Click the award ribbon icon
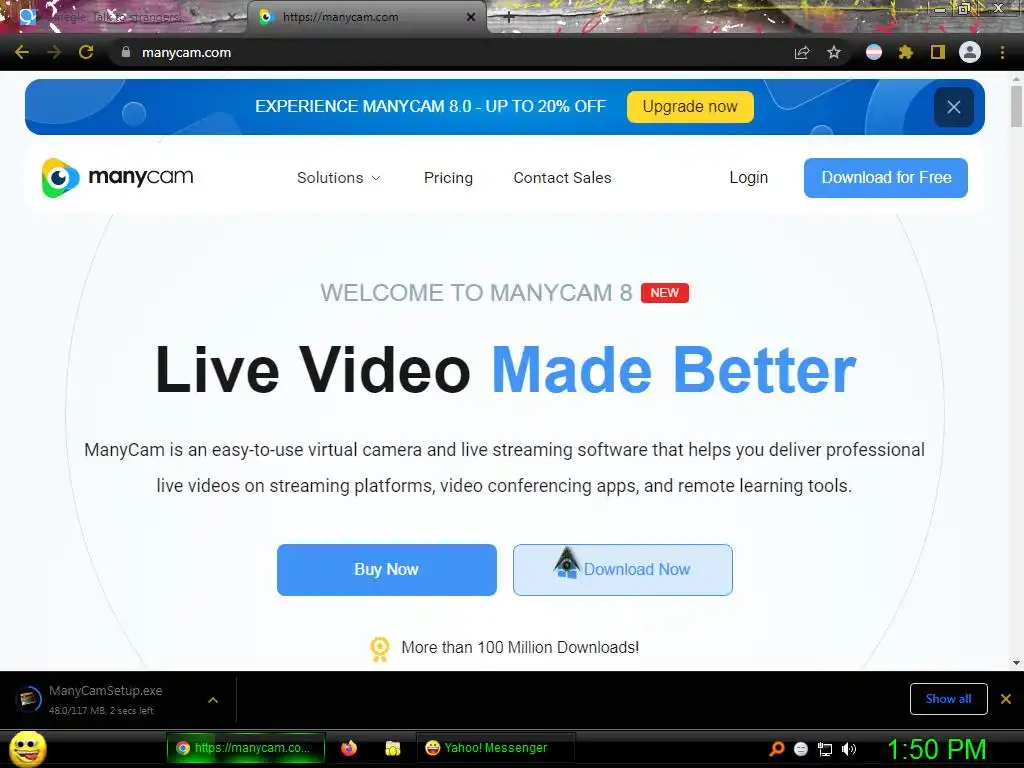 pos(379,649)
